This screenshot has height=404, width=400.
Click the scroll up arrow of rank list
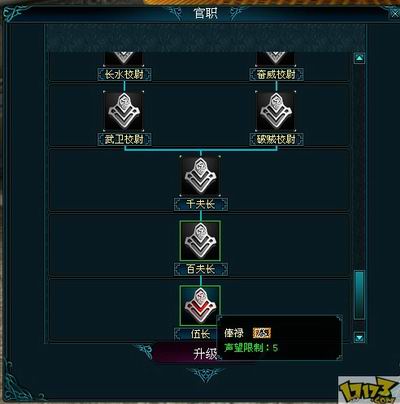359,58
